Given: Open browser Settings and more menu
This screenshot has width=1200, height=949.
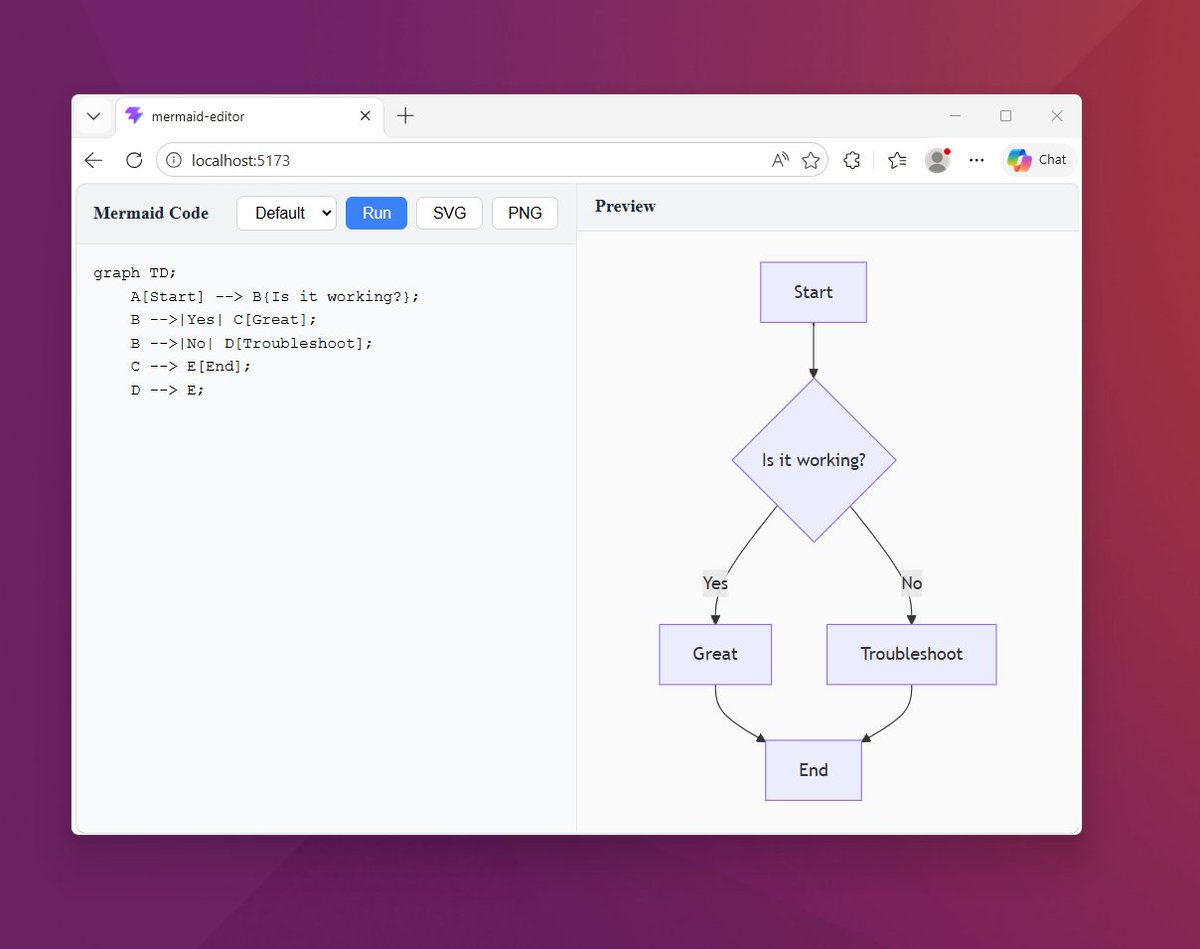Looking at the screenshot, I should coord(977,160).
